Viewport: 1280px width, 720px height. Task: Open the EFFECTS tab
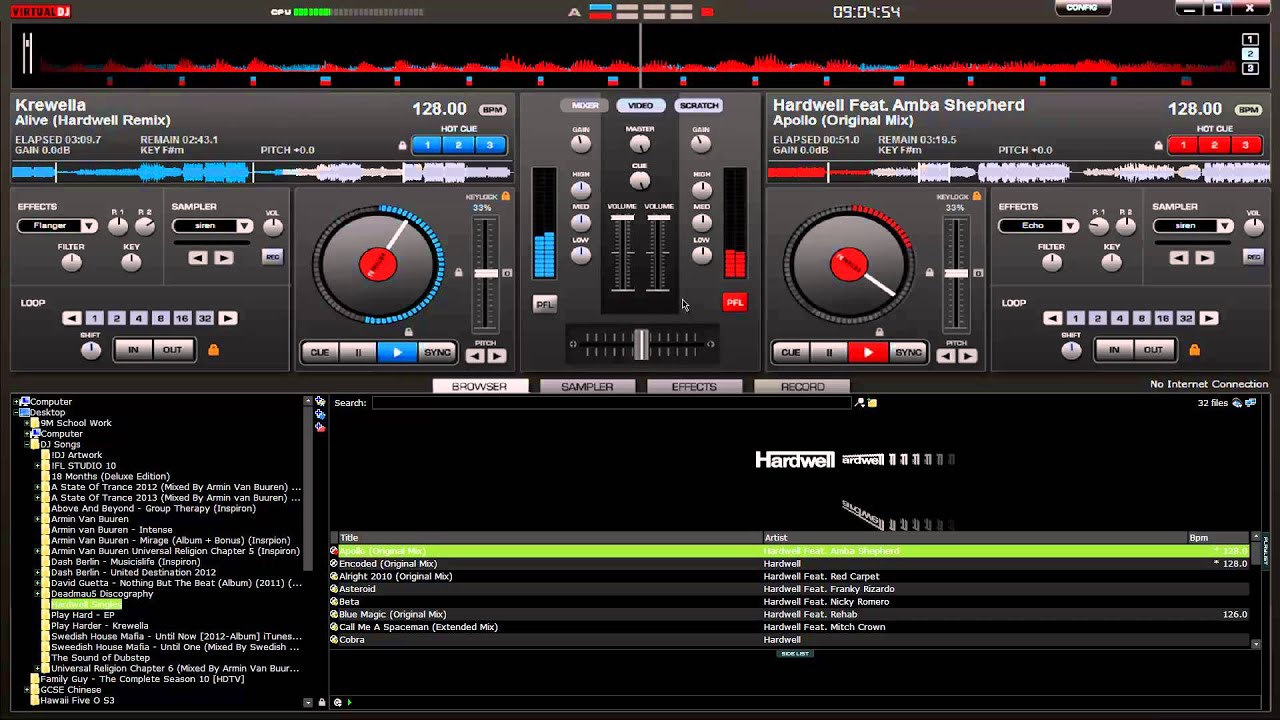point(694,386)
